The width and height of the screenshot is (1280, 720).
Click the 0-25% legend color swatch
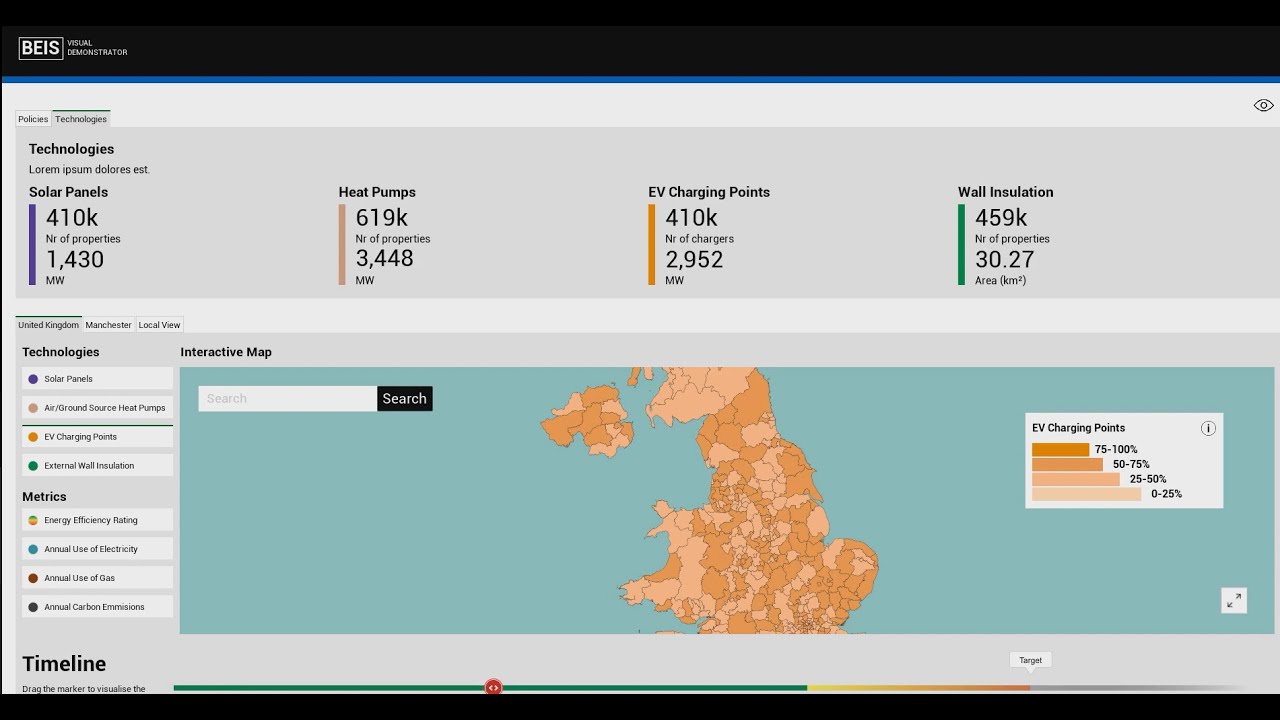pyautogui.click(x=1086, y=494)
